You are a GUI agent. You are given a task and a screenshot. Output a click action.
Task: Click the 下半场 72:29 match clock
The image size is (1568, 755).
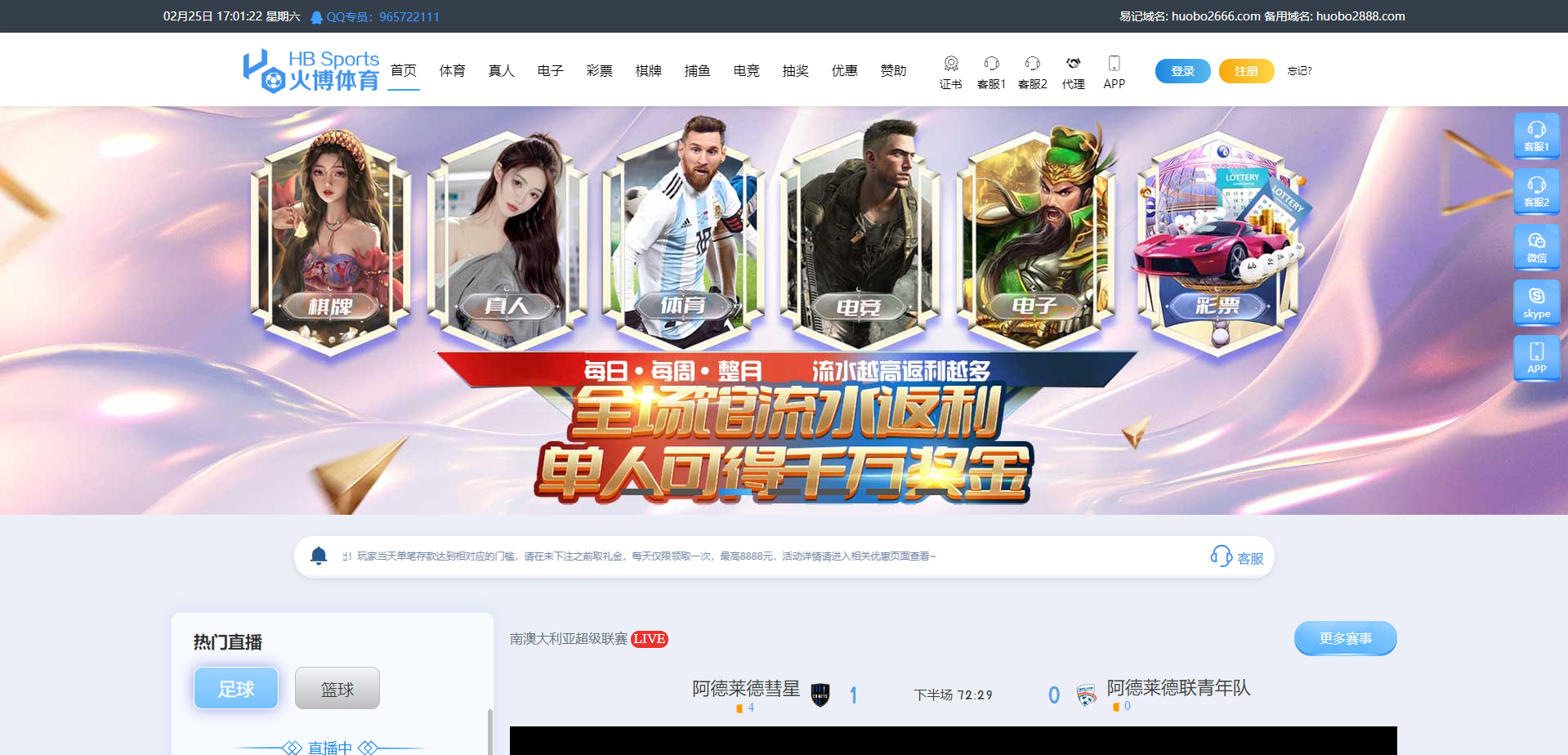tap(954, 695)
